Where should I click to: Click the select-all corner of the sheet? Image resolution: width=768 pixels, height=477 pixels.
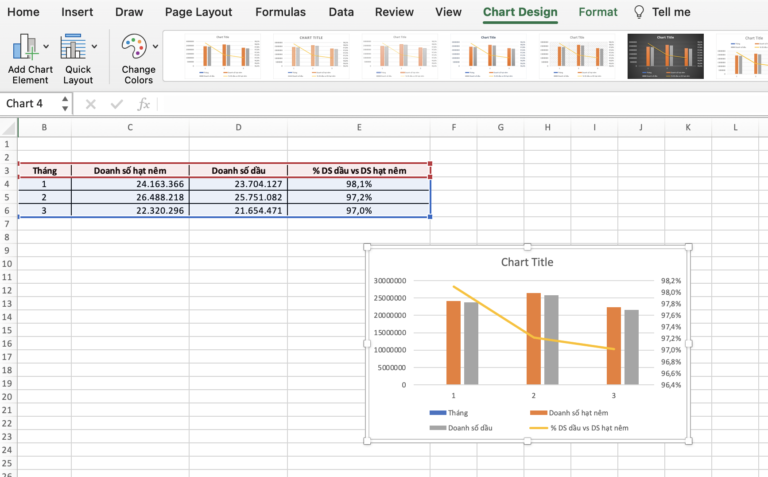coord(9,128)
